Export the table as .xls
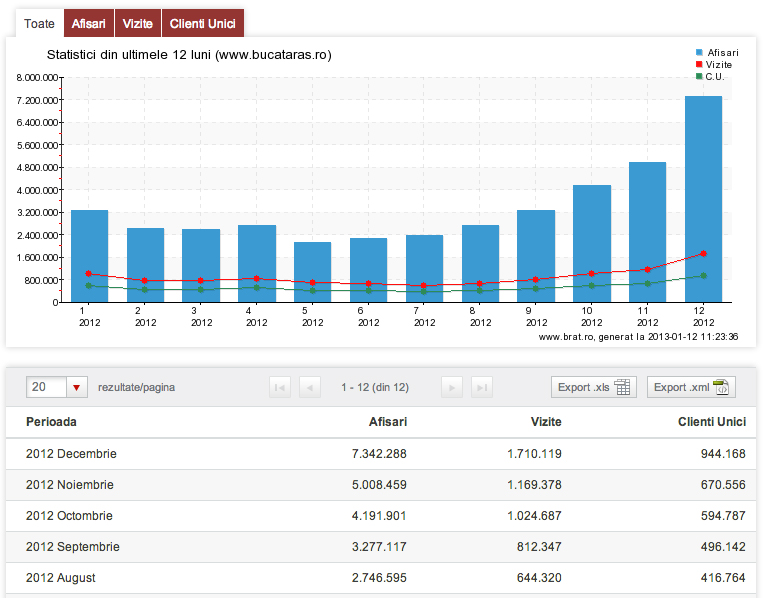The image size is (764, 598). tap(593, 387)
